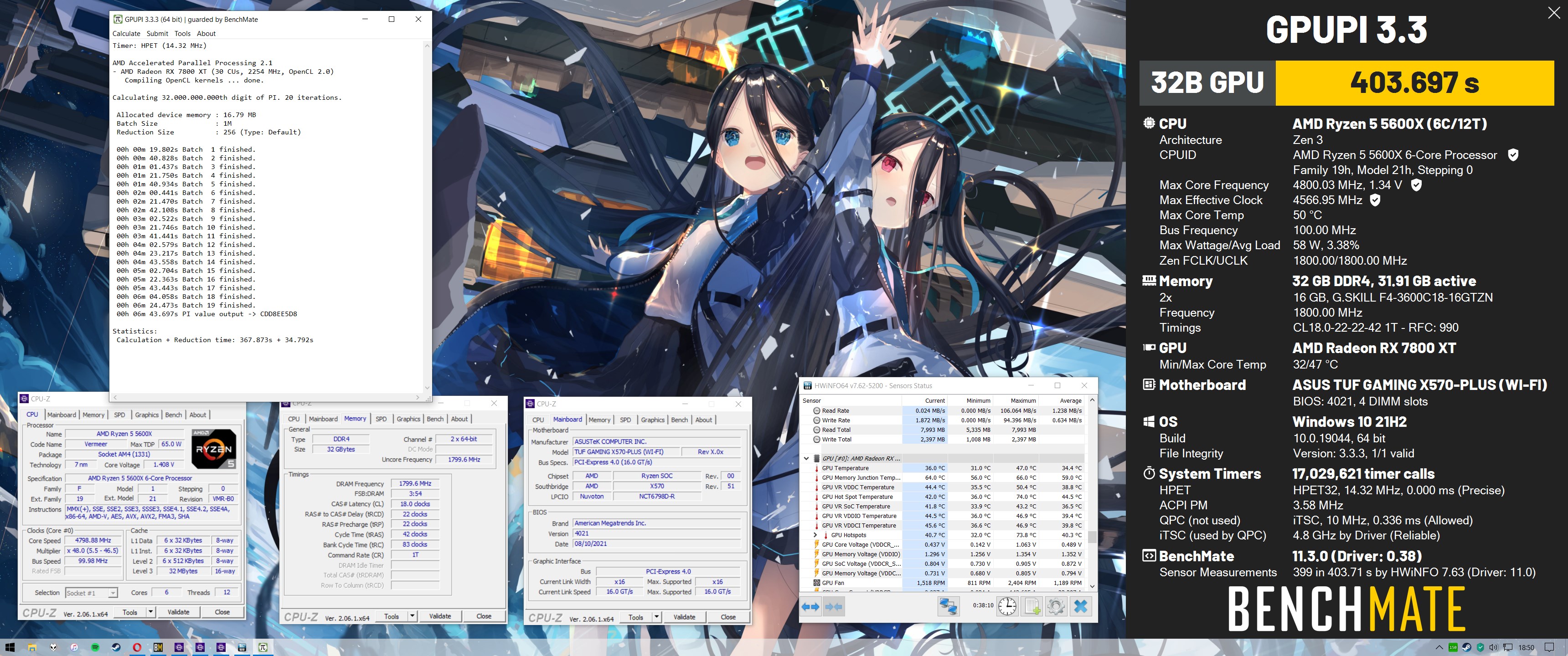Collapse the GPU [#0] AMD Radeon RX group
The height and width of the screenshot is (656, 1568).
(806, 458)
